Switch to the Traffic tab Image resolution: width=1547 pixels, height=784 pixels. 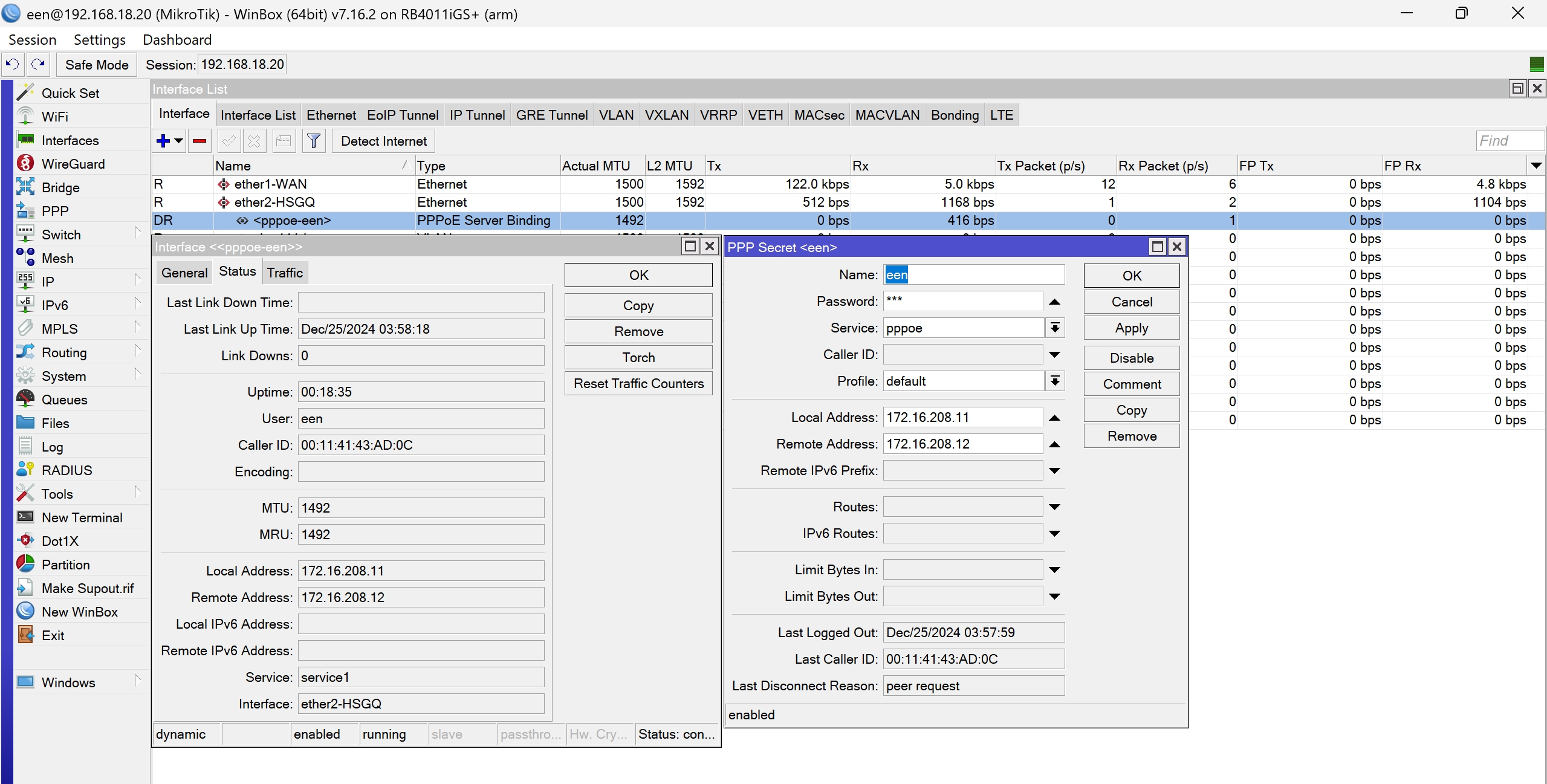[x=285, y=273]
